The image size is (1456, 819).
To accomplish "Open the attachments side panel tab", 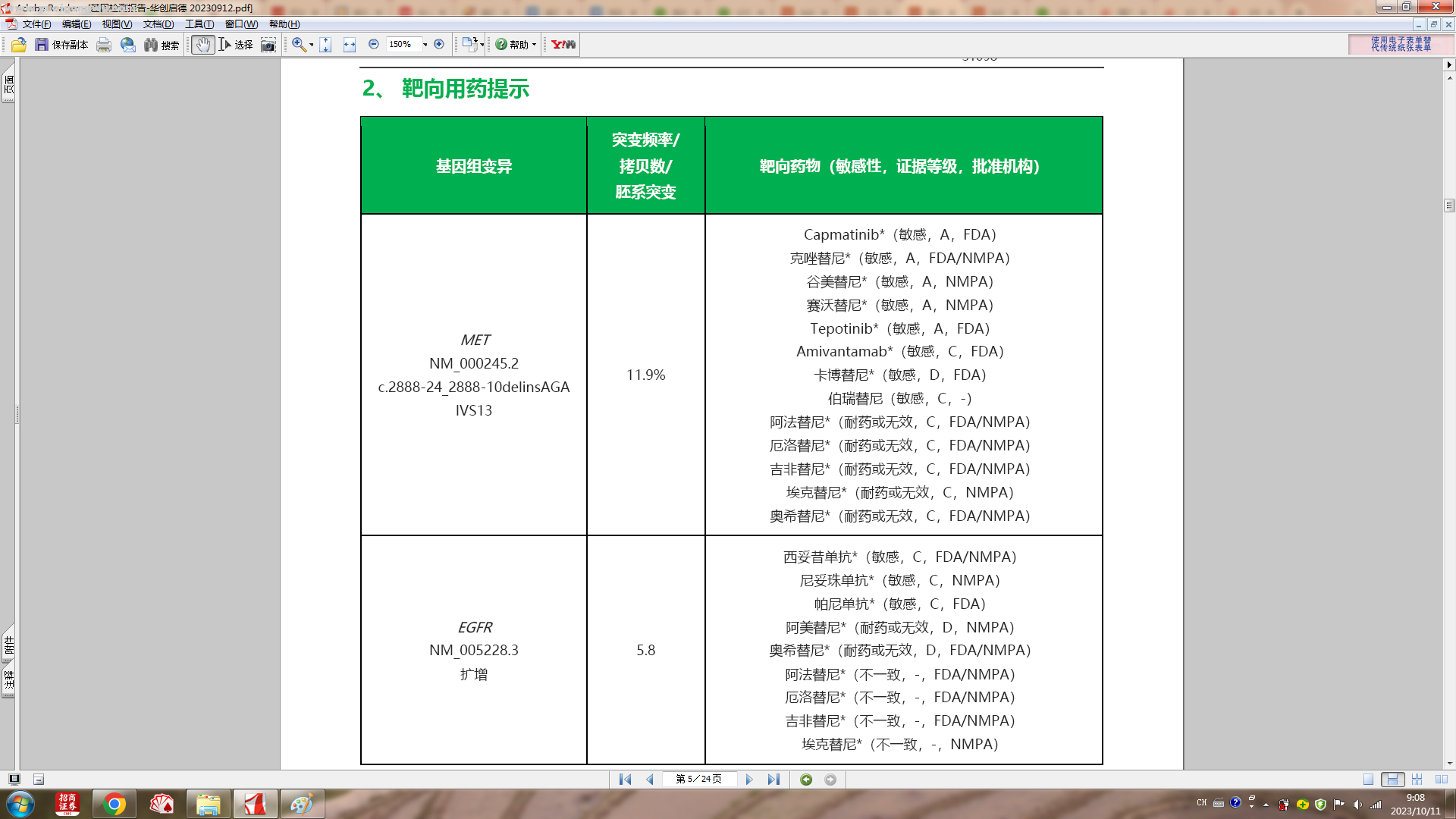I will click(x=8, y=645).
